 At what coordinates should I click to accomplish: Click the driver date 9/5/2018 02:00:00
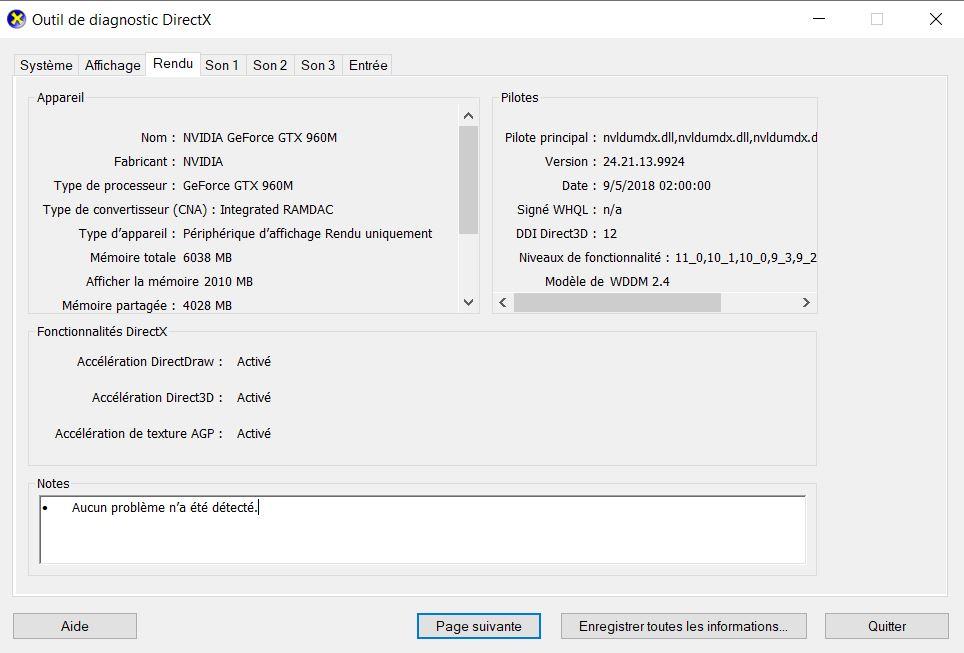(x=657, y=186)
